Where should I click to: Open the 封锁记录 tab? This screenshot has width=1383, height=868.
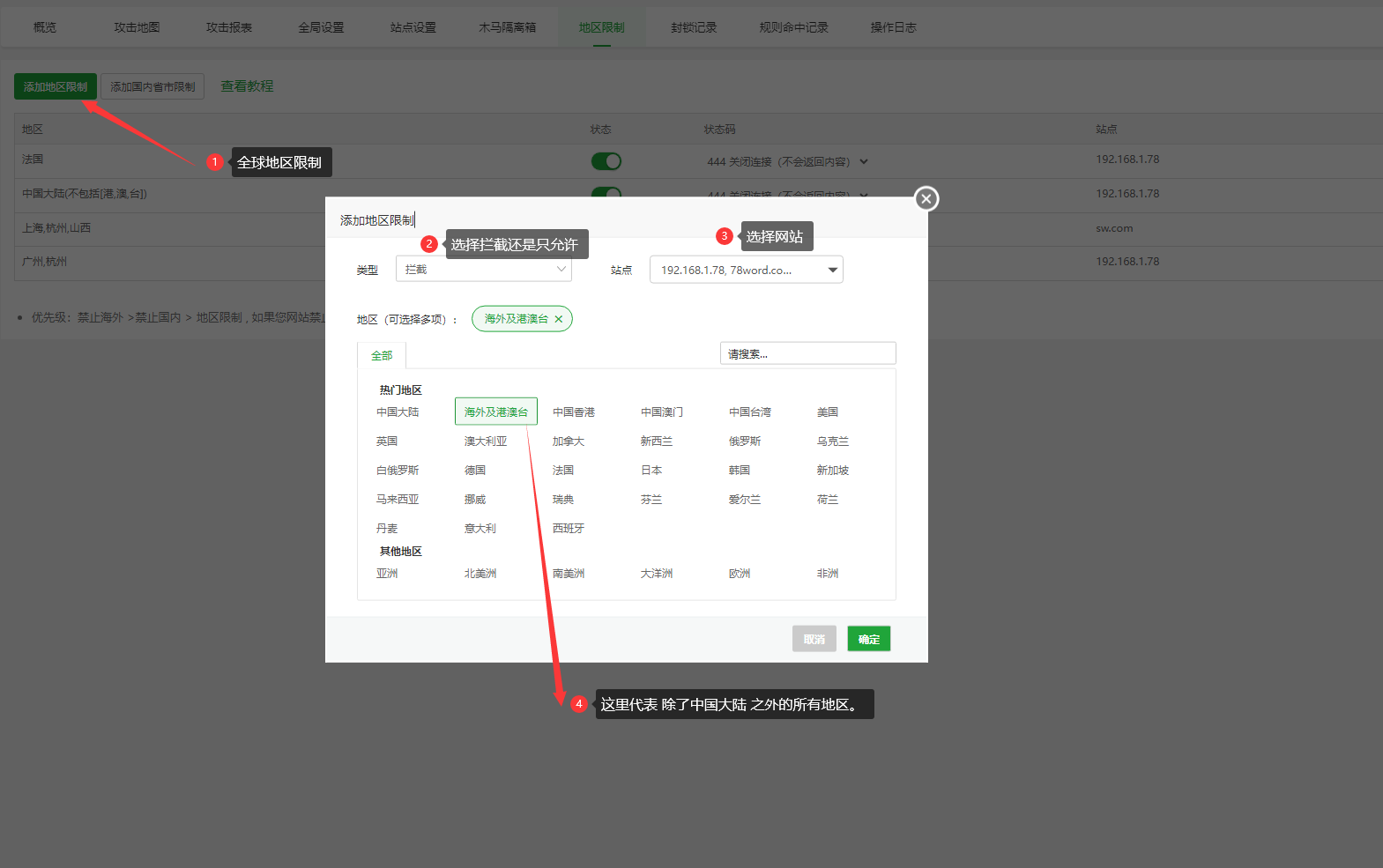click(x=694, y=27)
